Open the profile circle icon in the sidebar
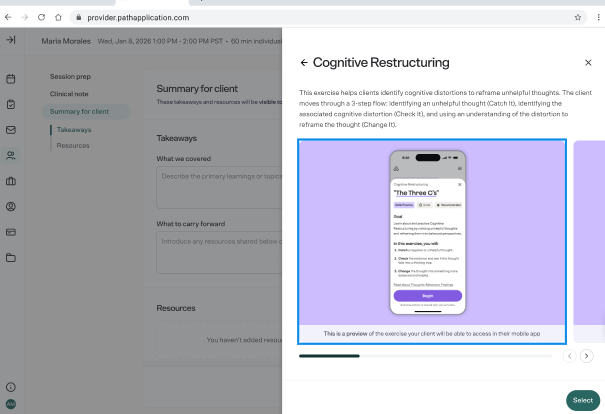This screenshot has width=605, height=414. coord(11,206)
